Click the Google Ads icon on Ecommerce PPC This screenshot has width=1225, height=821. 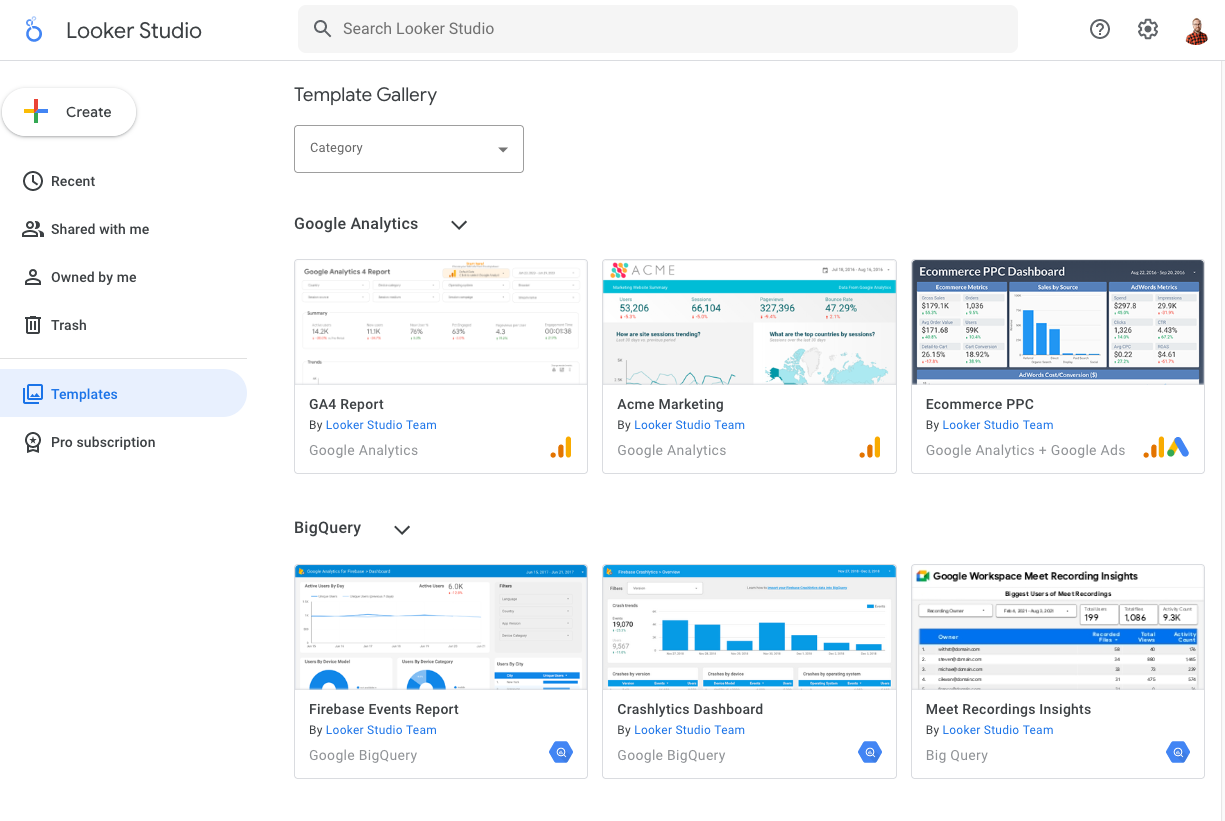click(x=1177, y=448)
